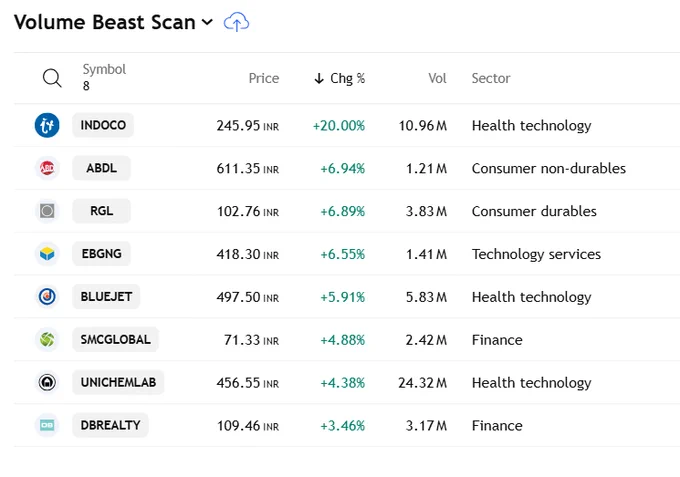Select the UNICHEMLAB ticker button

pos(118,382)
